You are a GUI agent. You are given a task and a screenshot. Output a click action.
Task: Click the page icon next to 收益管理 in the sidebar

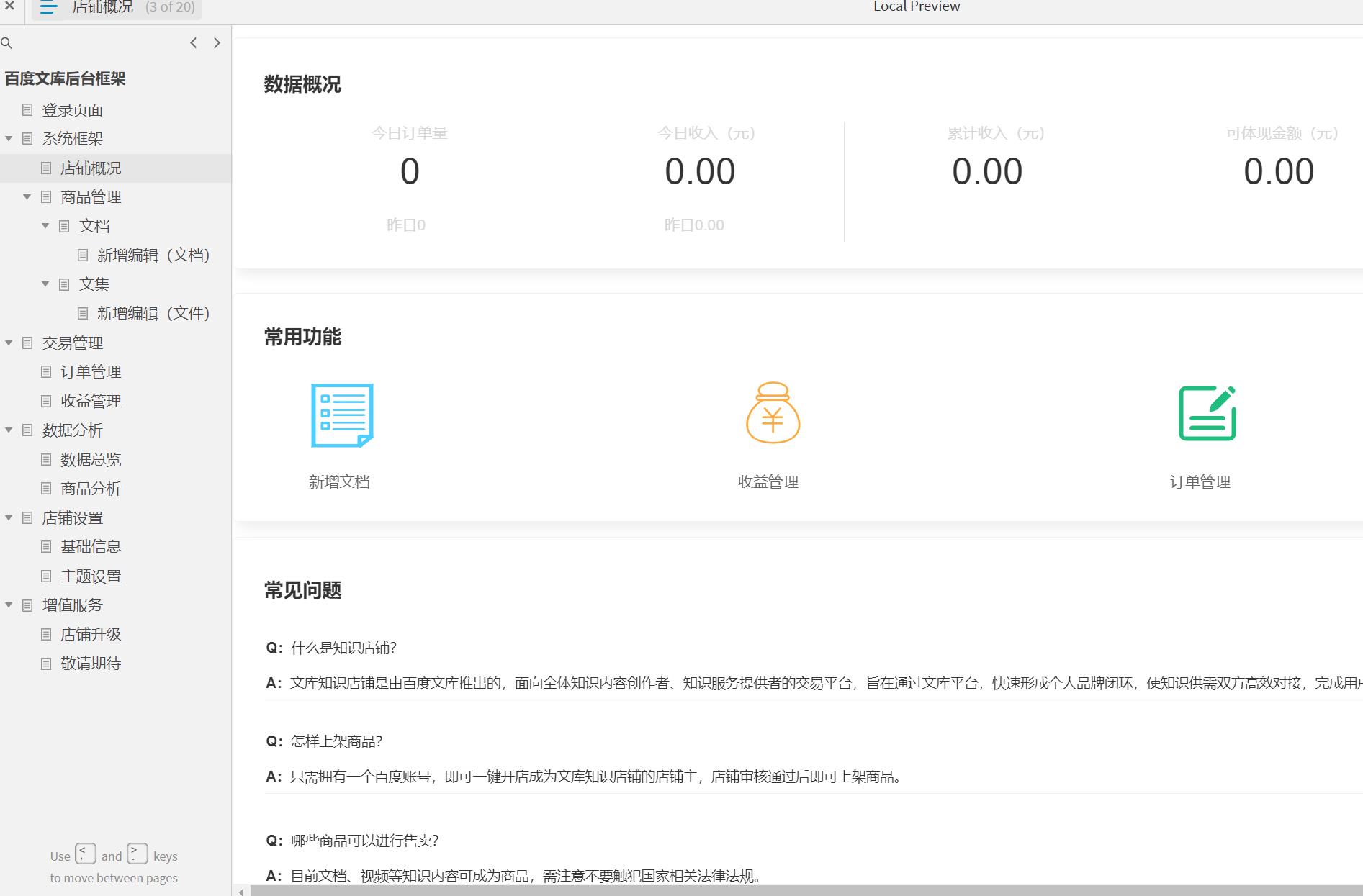coord(46,401)
